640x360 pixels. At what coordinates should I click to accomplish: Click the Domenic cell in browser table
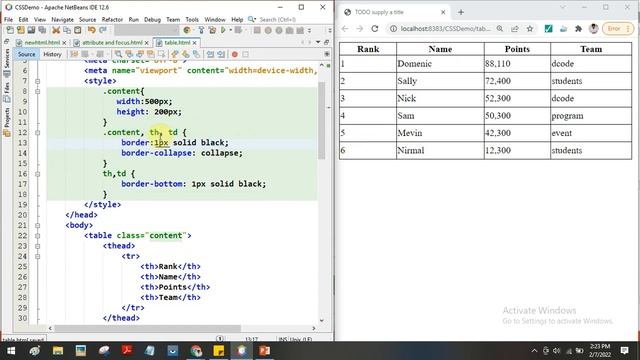coord(440,64)
